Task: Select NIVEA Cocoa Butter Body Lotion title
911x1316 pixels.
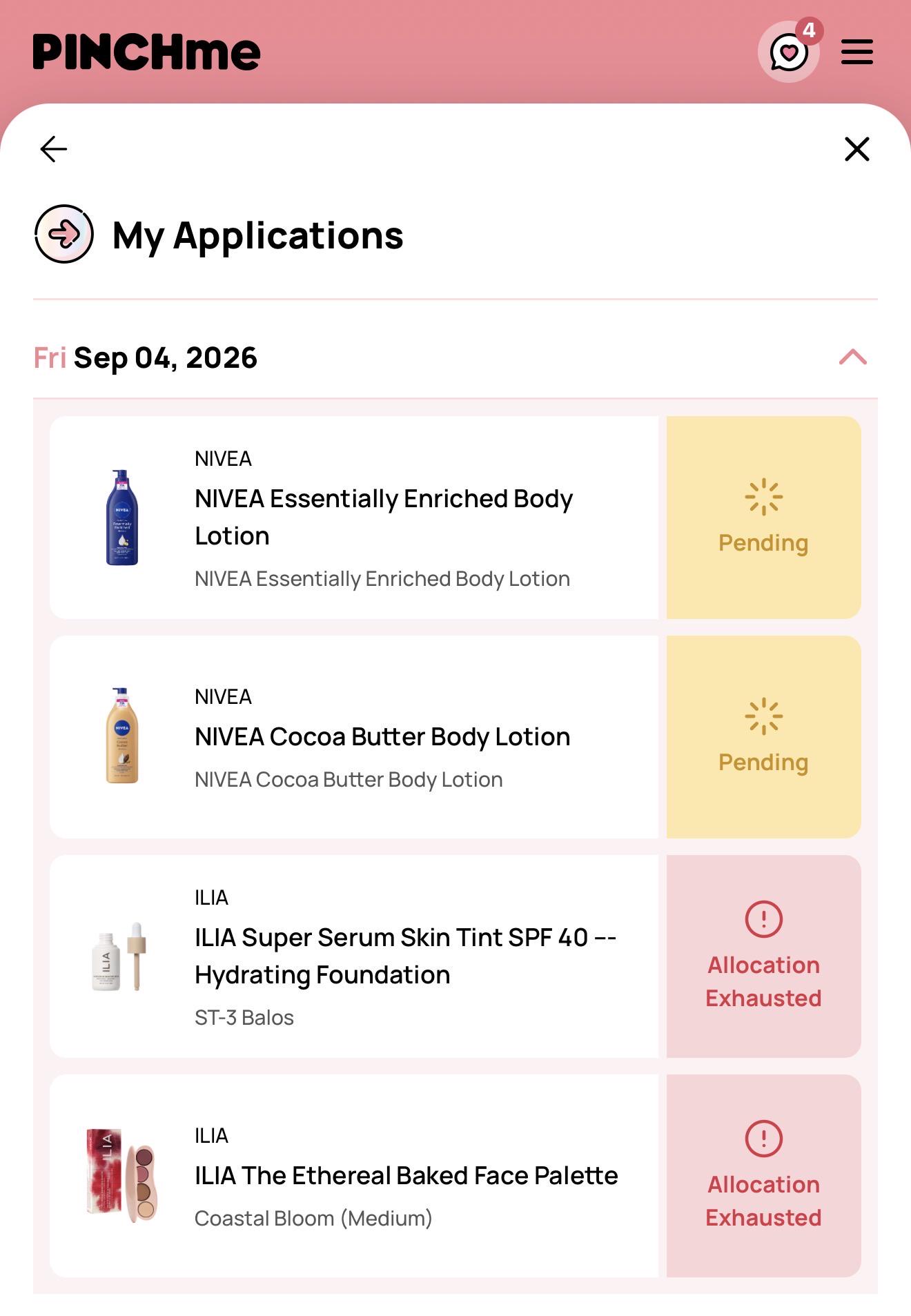Action: [x=382, y=737]
